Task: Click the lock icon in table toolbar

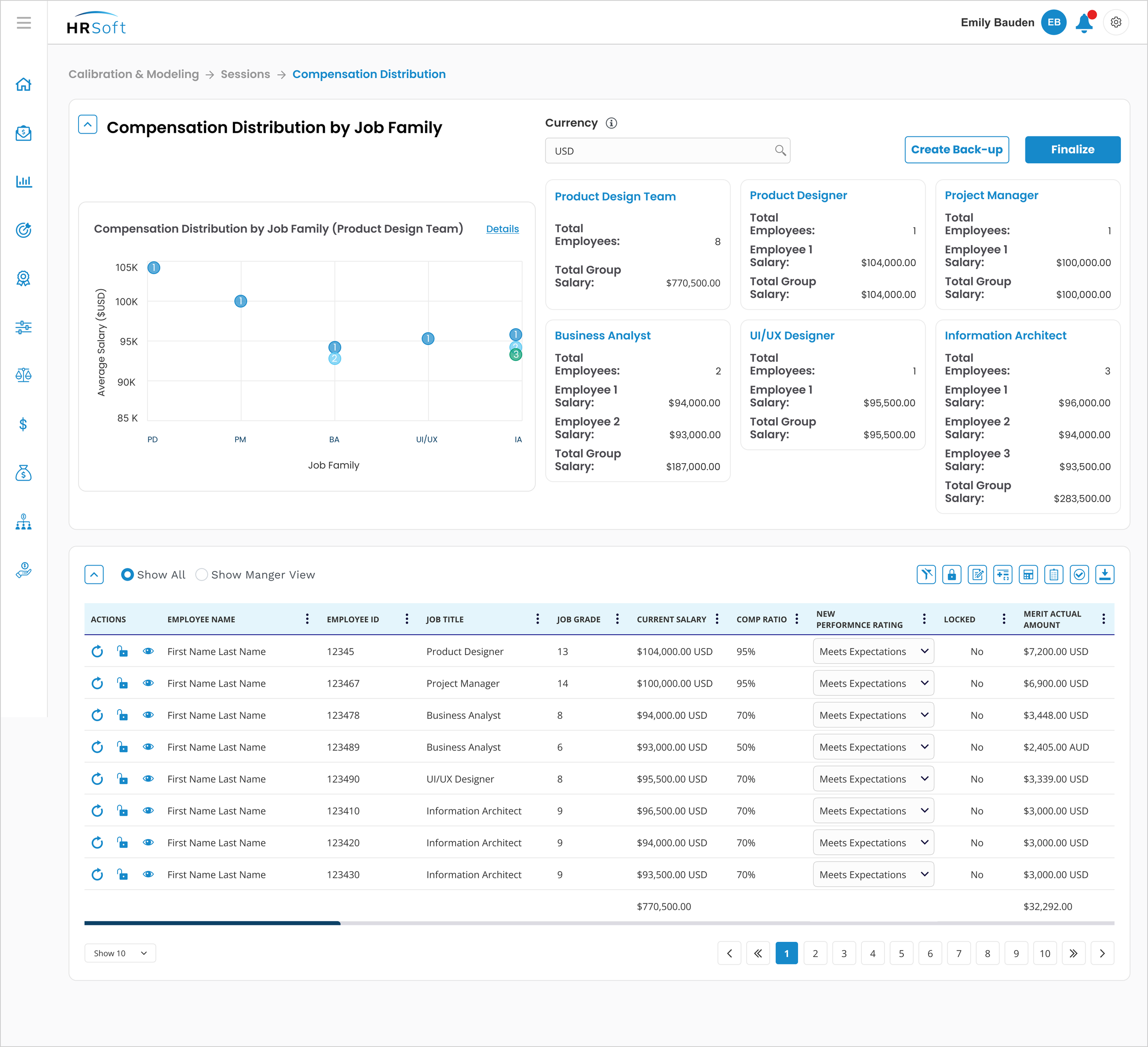Action: point(951,575)
